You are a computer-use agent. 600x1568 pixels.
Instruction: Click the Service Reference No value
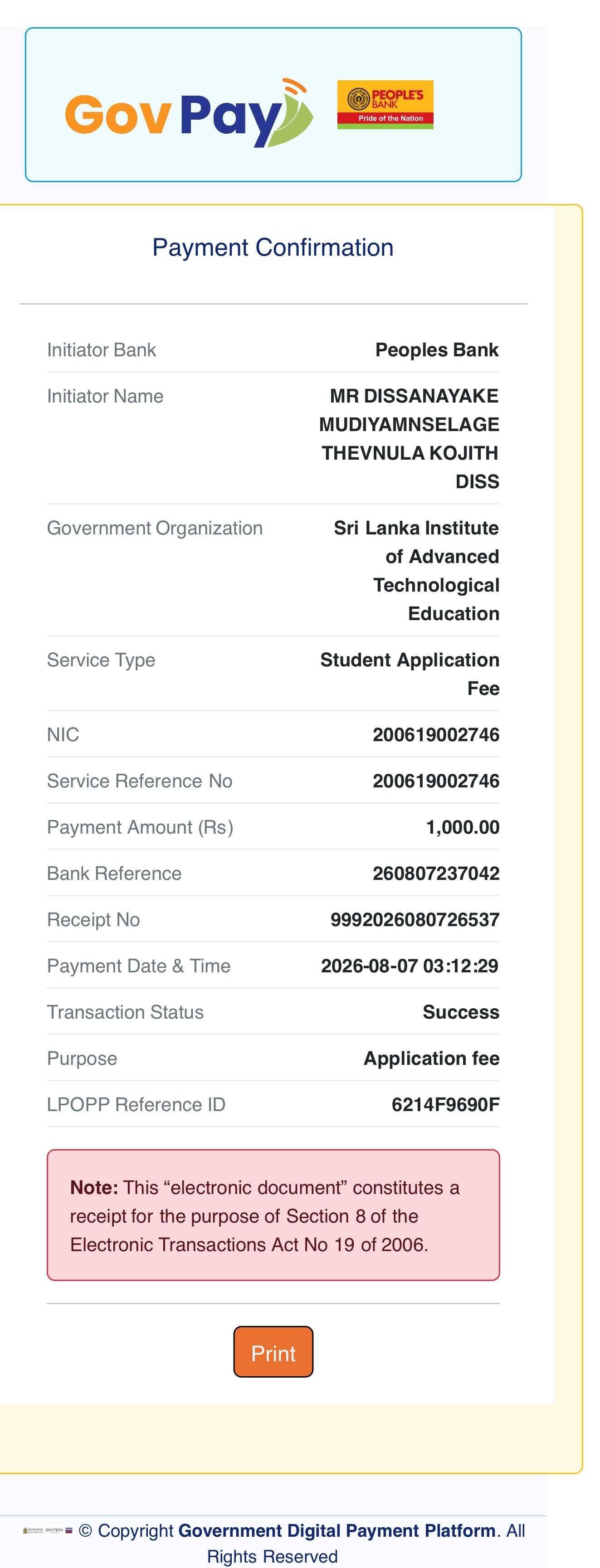(x=436, y=781)
